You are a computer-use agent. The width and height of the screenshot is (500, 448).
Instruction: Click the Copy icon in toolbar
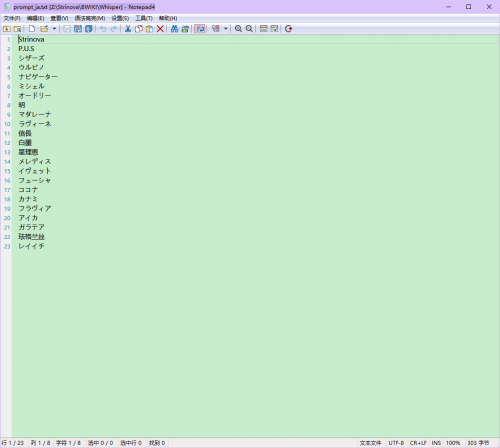(x=139, y=29)
